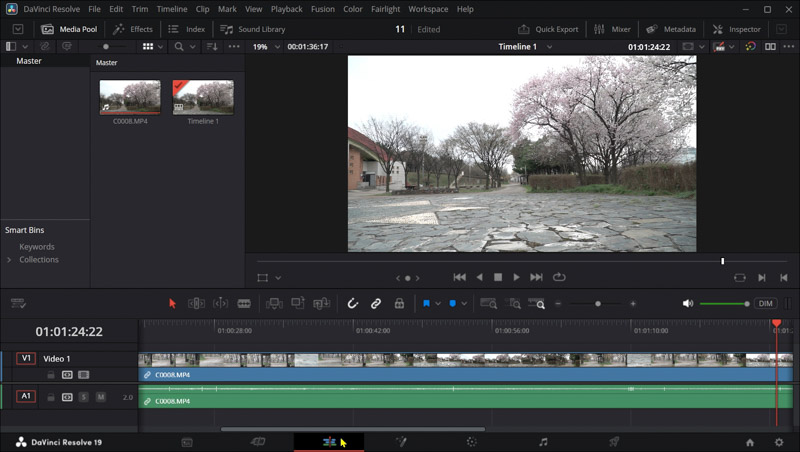The width and height of the screenshot is (800, 452).
Task: Activate Dynamic Trim Mode tool
Action: [x=220, y=304]
